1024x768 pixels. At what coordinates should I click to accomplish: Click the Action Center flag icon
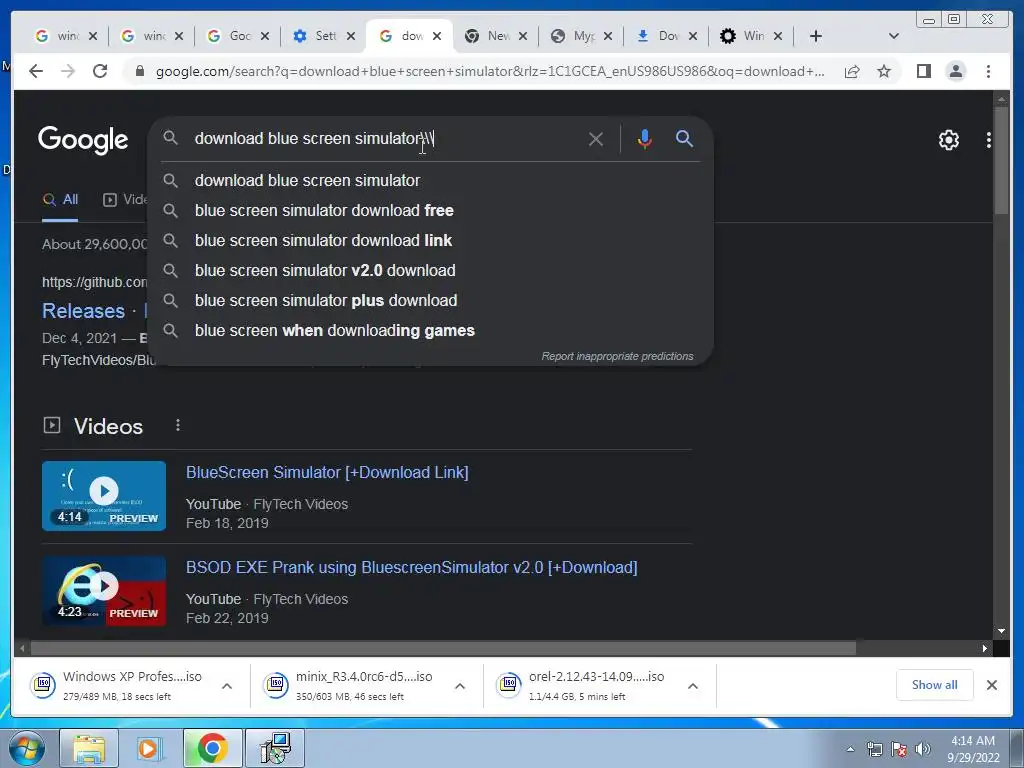tap(899, 749)
